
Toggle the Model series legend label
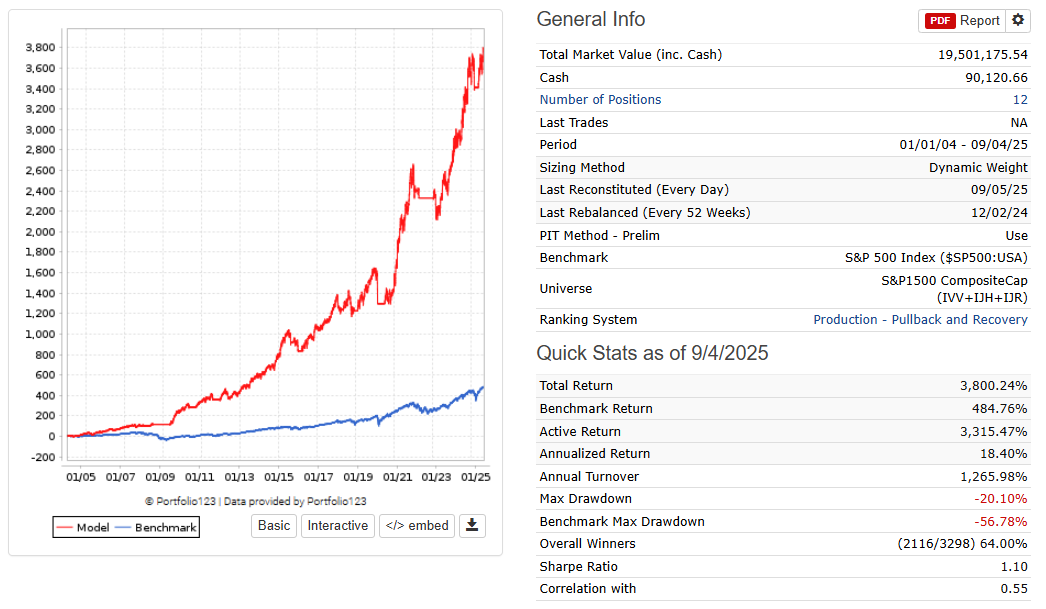click(93, 527)
